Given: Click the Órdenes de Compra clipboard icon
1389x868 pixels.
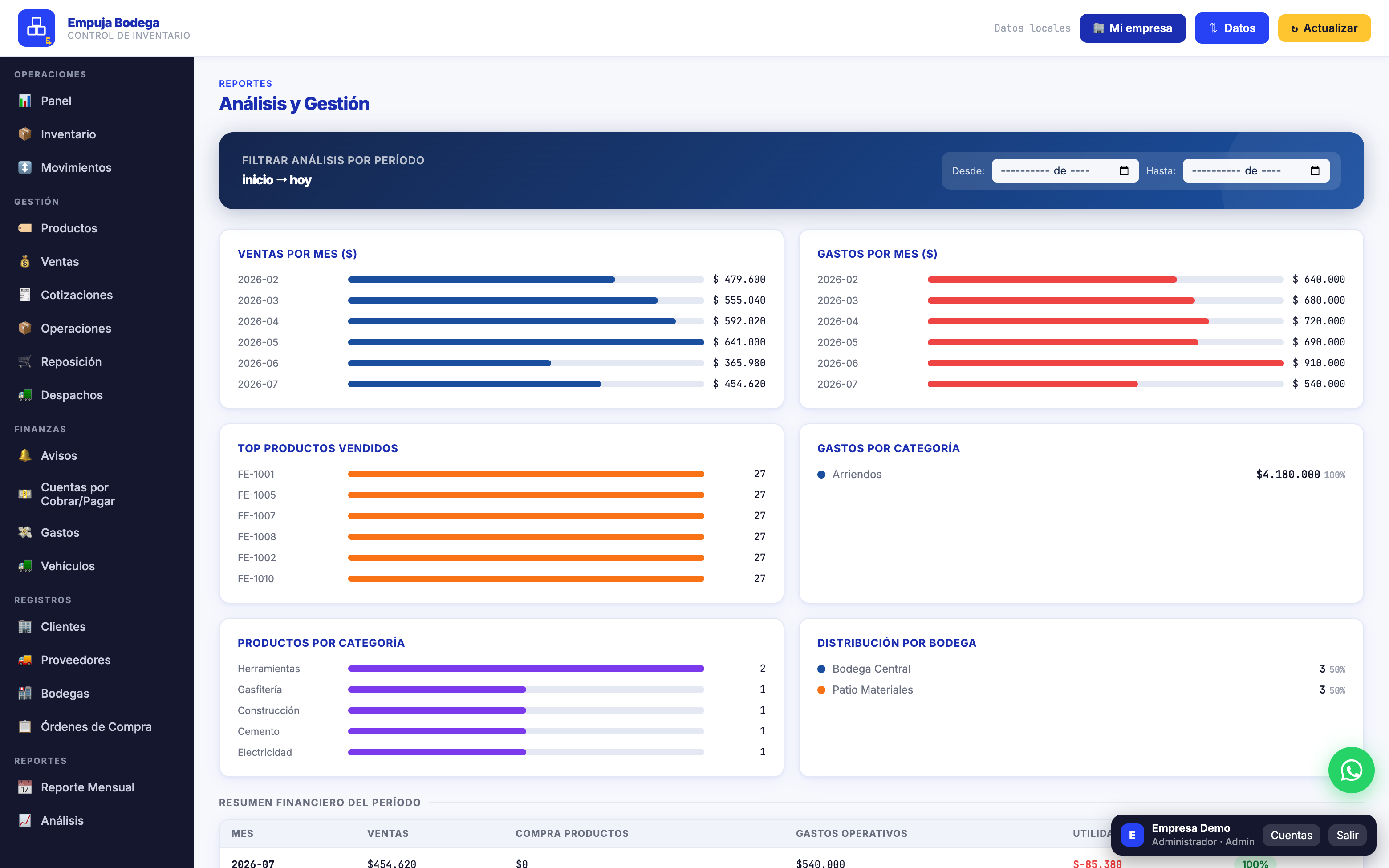Looking at the screenshot, I should pos(24,727).
